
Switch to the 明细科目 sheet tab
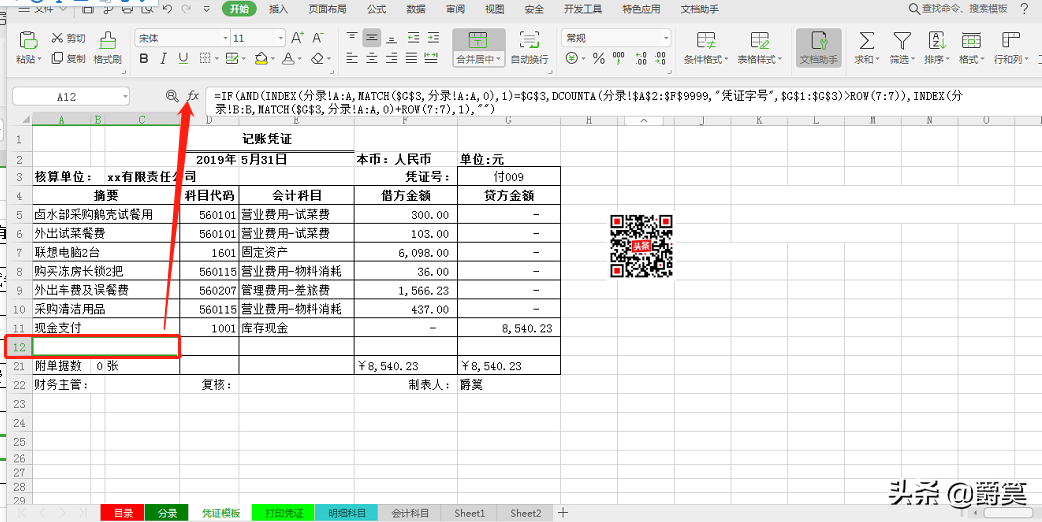click(x=347, y=513)
